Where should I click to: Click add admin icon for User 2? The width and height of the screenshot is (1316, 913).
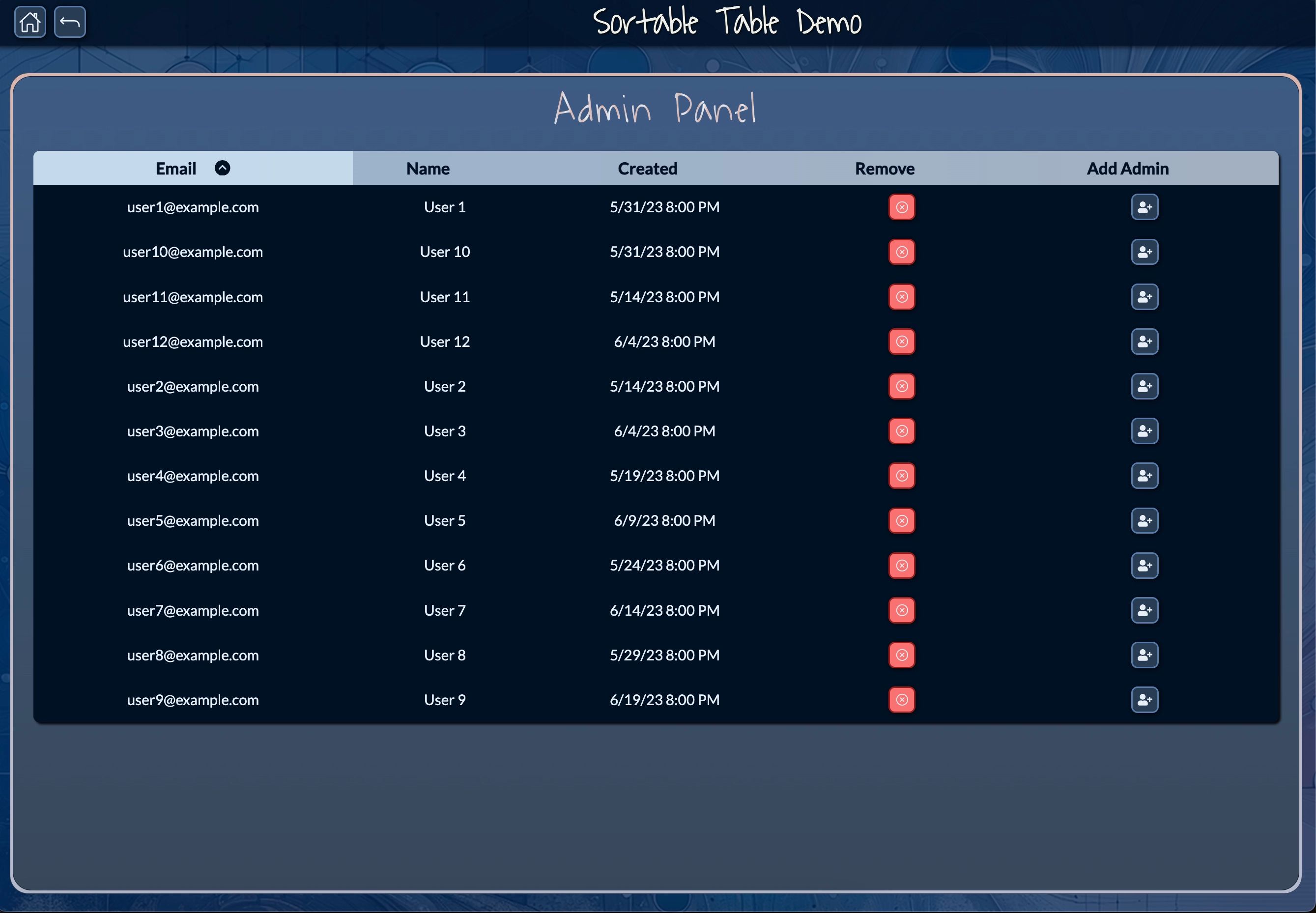[1144, 386]
